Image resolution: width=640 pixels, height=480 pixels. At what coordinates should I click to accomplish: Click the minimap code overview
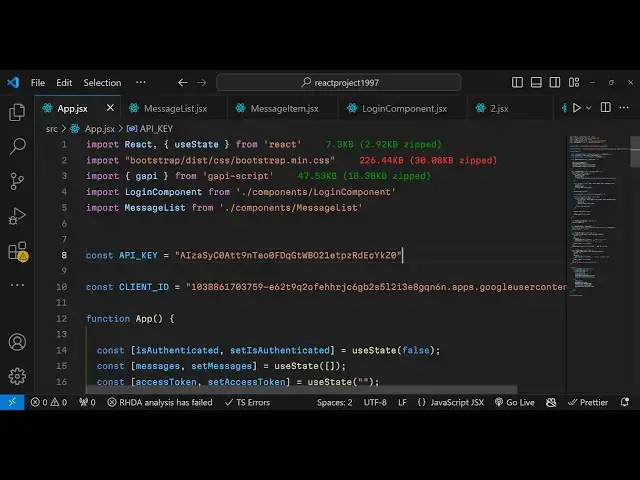point(598,216)
